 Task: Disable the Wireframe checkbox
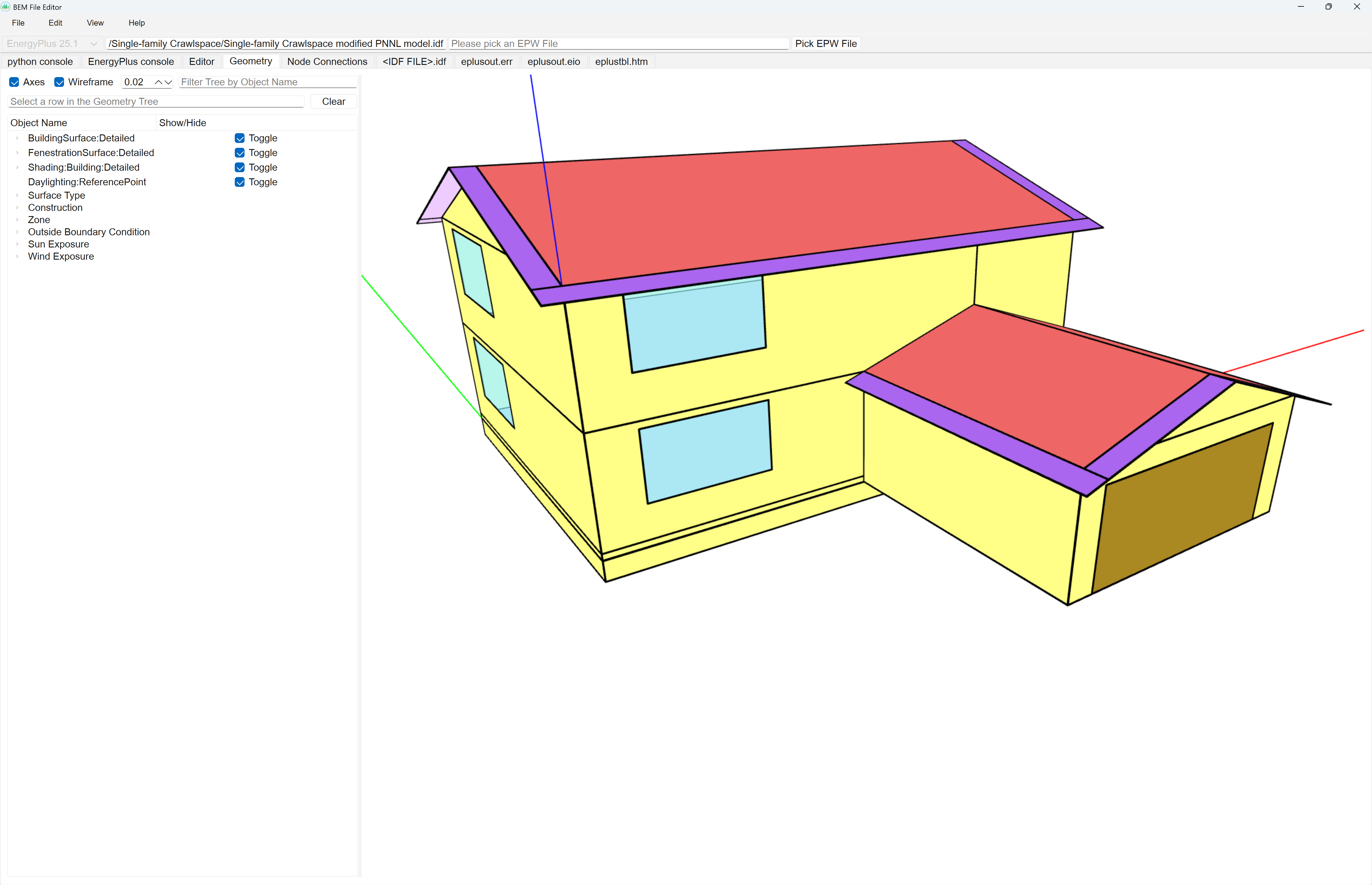point(59,82)
